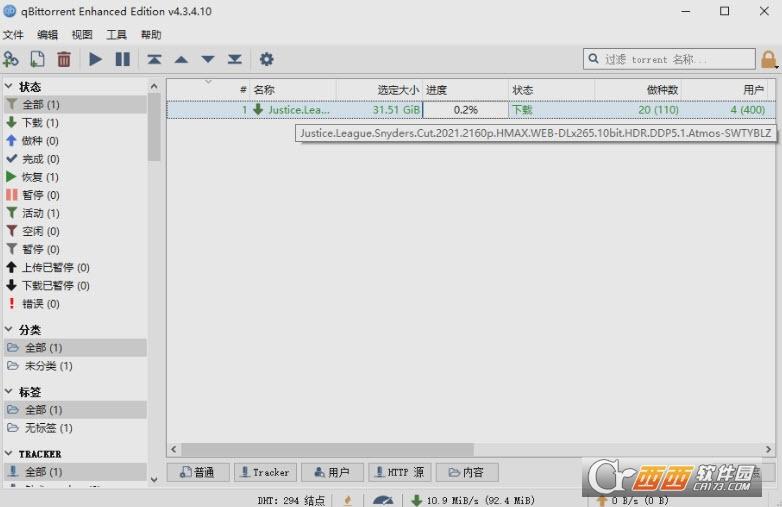Move torrent down in queue
This screenshot has height=507, width=782.
(208, 60)
